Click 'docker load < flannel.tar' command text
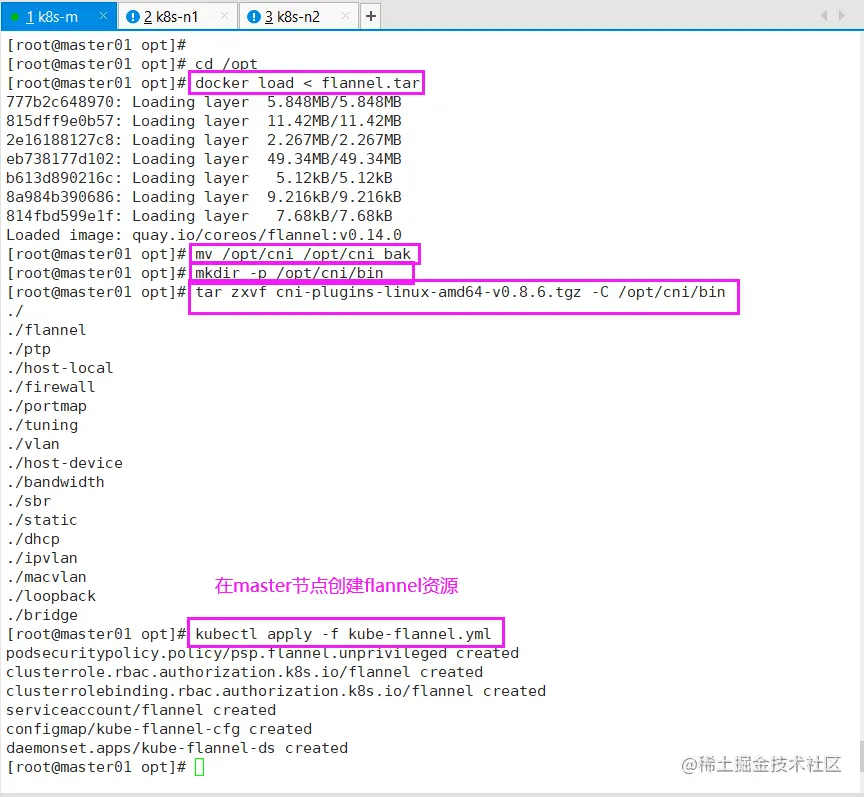The width and height of the screenshot is (864, 797). pos(307,83)
